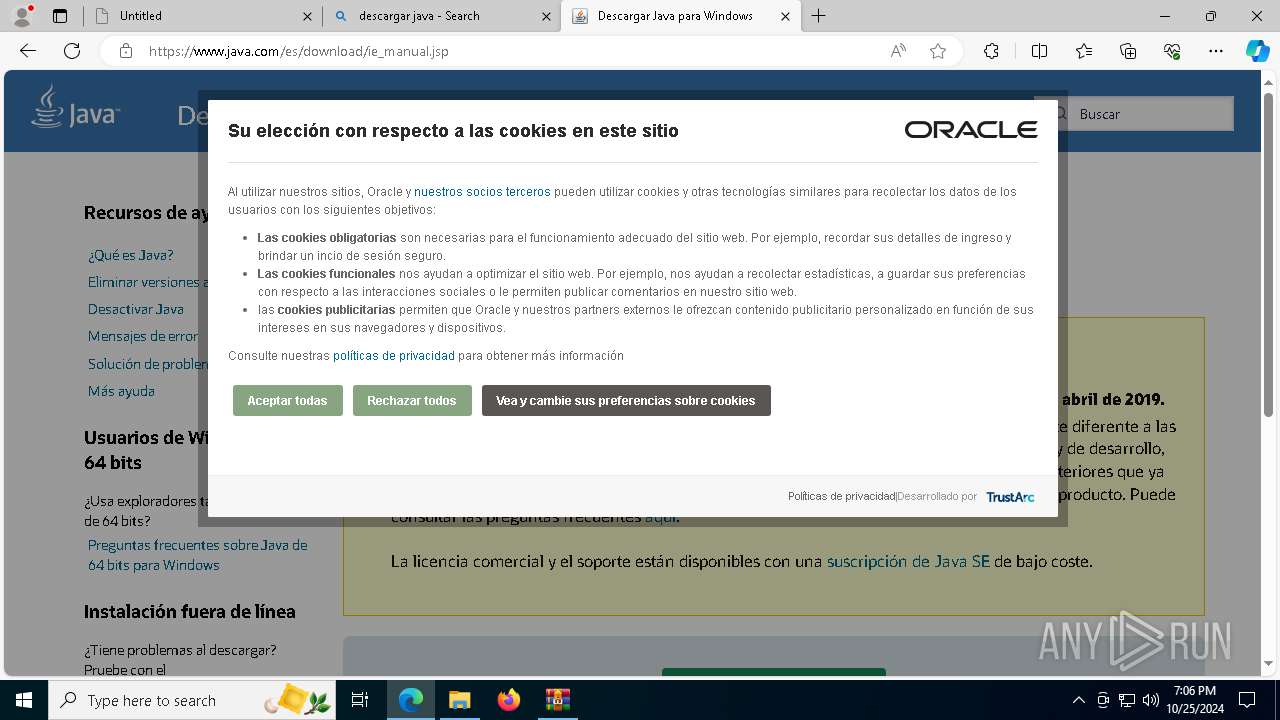Open volume speaker tray icon

pos(1151,700)
